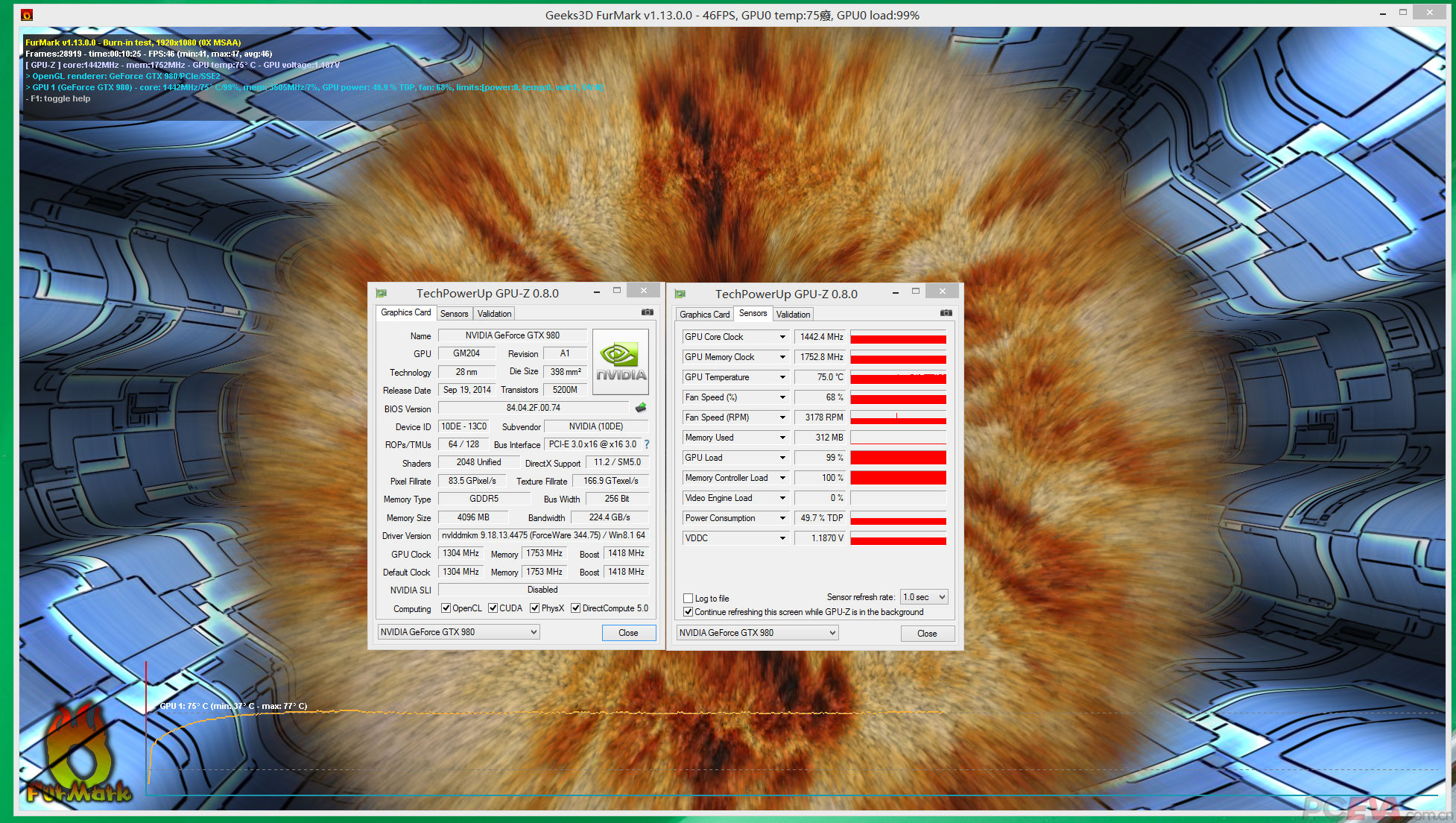Click camera screenshot icon in Graphics Card window
Screen dimensions: 1456x823
tap(648, 312)
